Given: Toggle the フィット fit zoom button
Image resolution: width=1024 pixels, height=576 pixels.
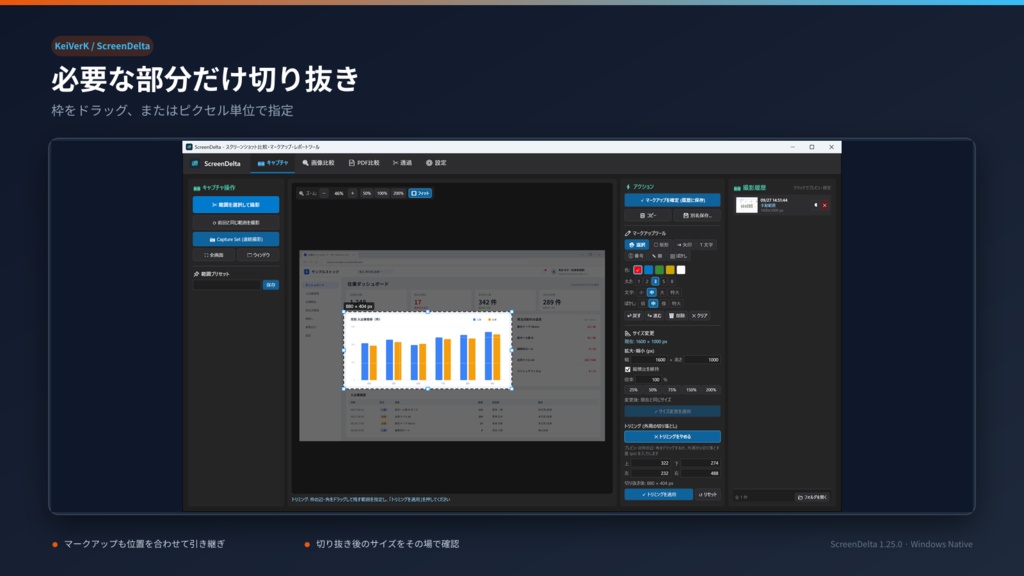Looking at the screenshot, I should tap(421, 193).
